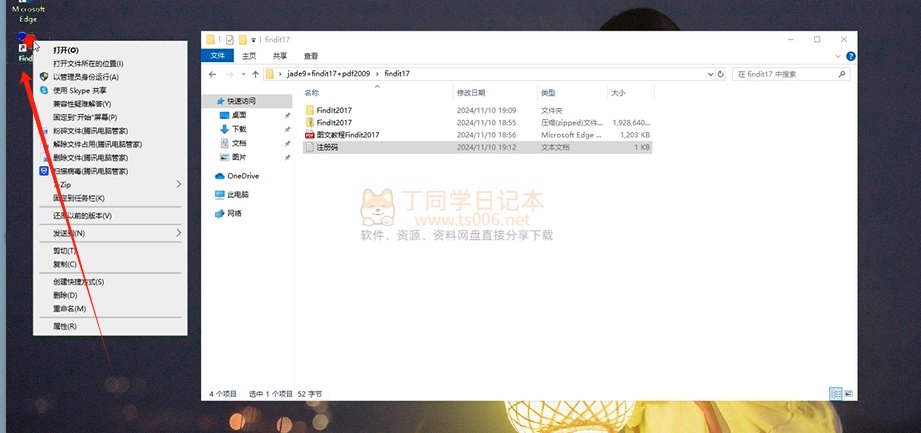This screenshot has height=433, width=921.
Task: Unpin 图片 using its pin icon
Action: tap(287, 157)
